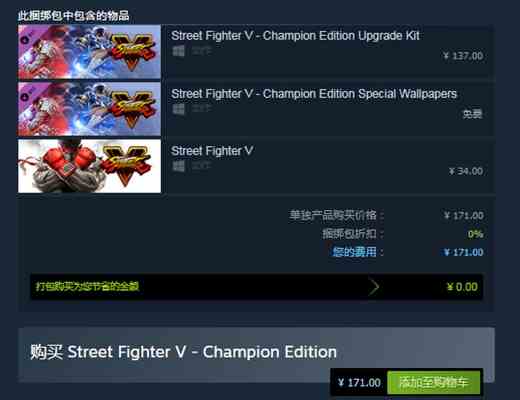Screen dimensions: 520x400
Task: Open the Street Fighter V base game thumbnail
Action: click(89, 166)
